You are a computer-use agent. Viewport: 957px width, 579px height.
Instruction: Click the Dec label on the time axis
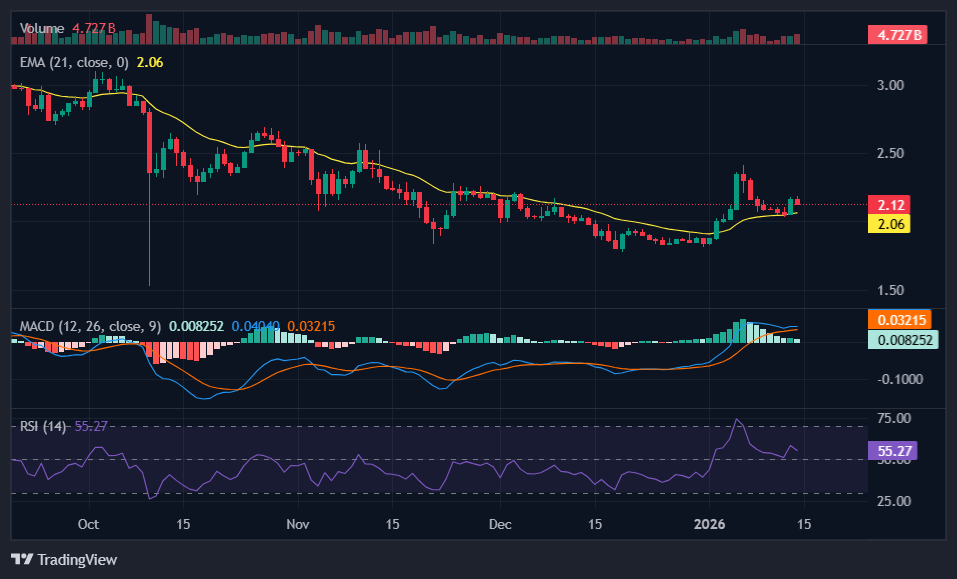pos(501,524)
